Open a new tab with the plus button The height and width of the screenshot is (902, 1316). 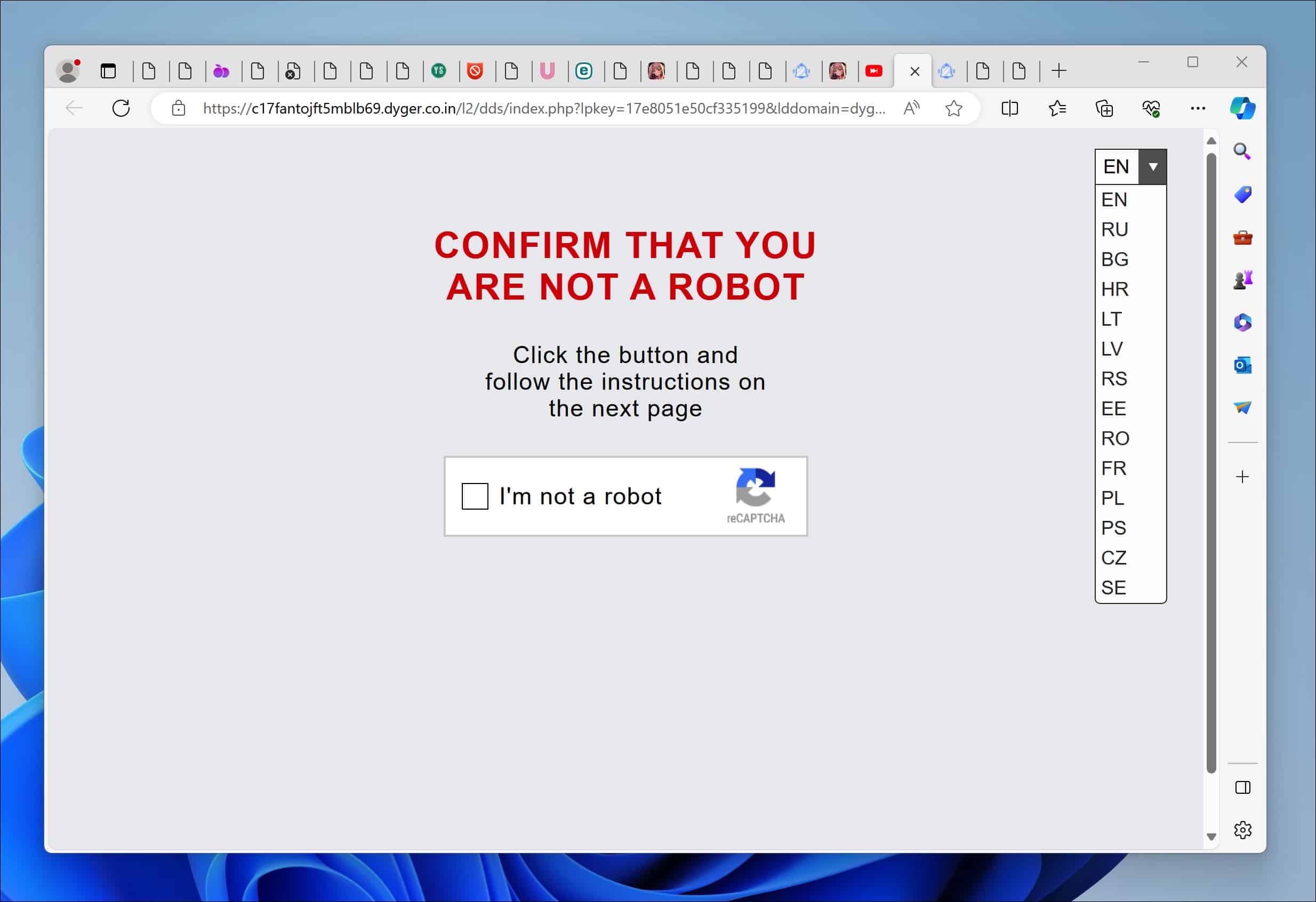coord(1058,71)
